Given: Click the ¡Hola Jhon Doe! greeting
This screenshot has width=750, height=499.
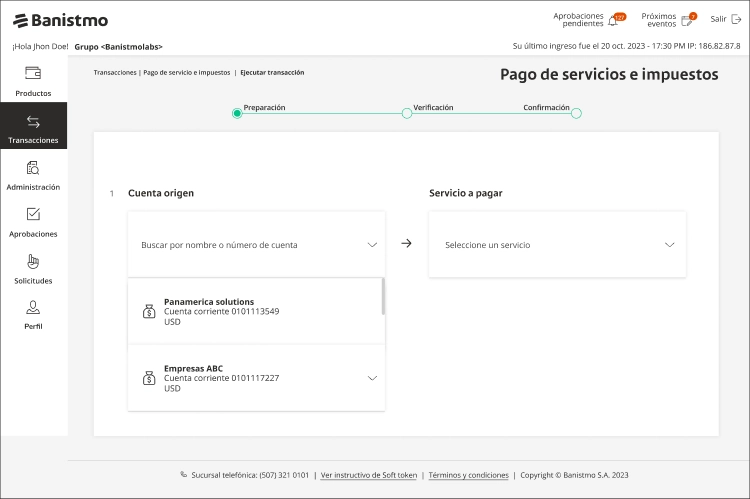Looking at the screenshot, I should tap(40, 46).
